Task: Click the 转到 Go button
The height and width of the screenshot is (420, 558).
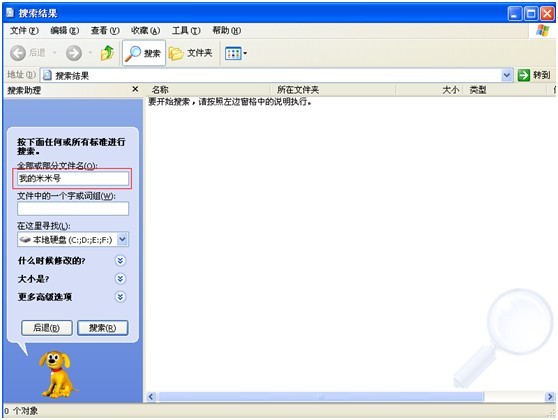Action: (534, 75)
